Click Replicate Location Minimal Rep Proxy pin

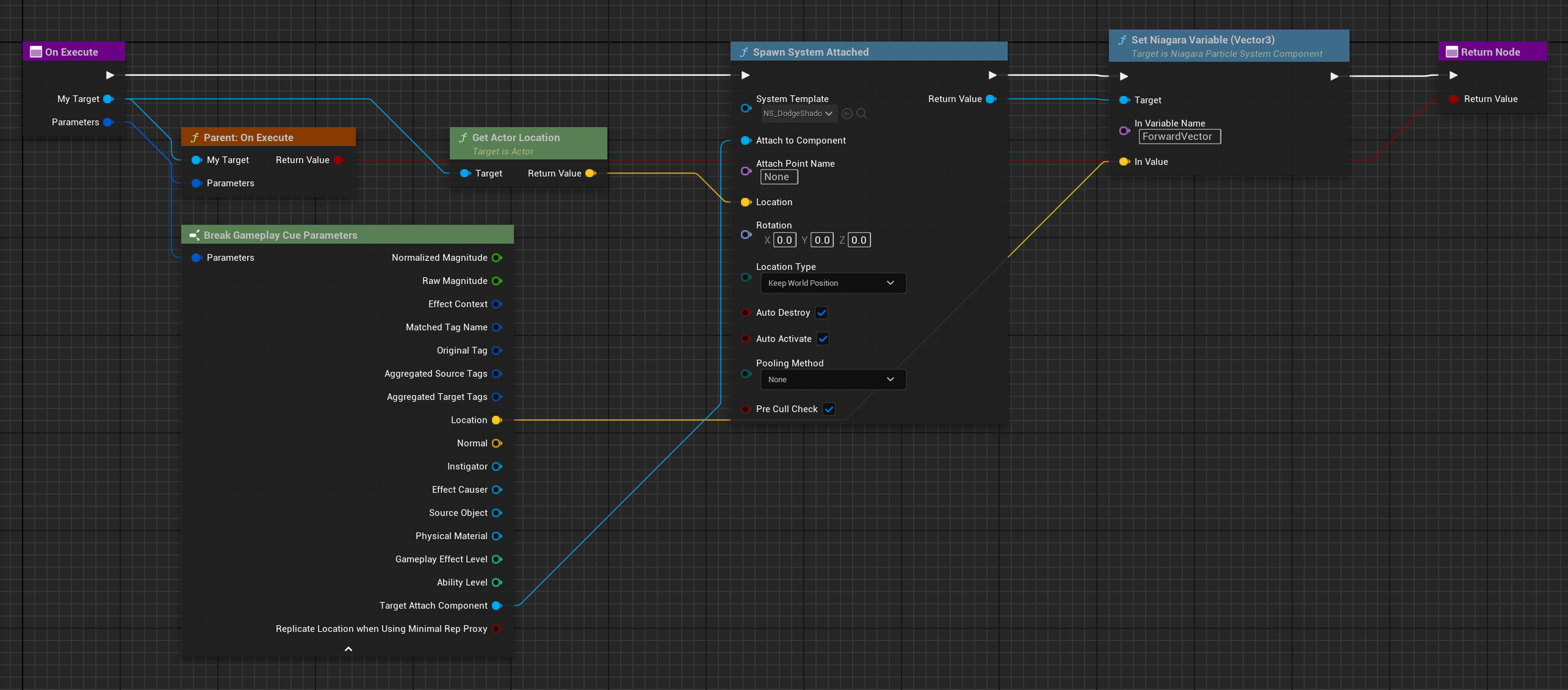(x=497, y=629)
